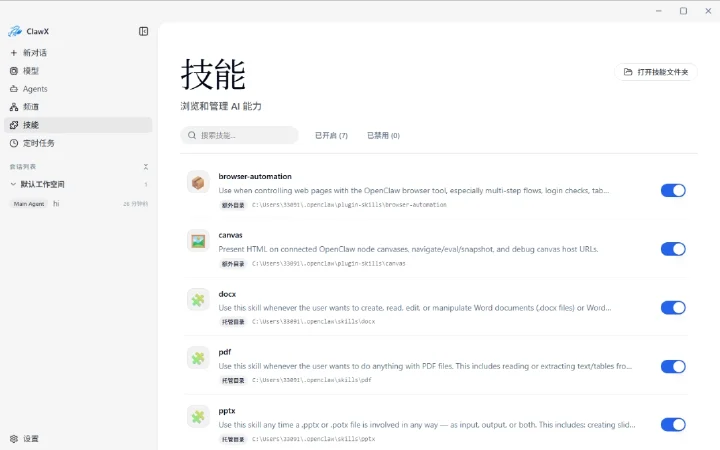Open the canvas skill title

[x=231, y=235]
